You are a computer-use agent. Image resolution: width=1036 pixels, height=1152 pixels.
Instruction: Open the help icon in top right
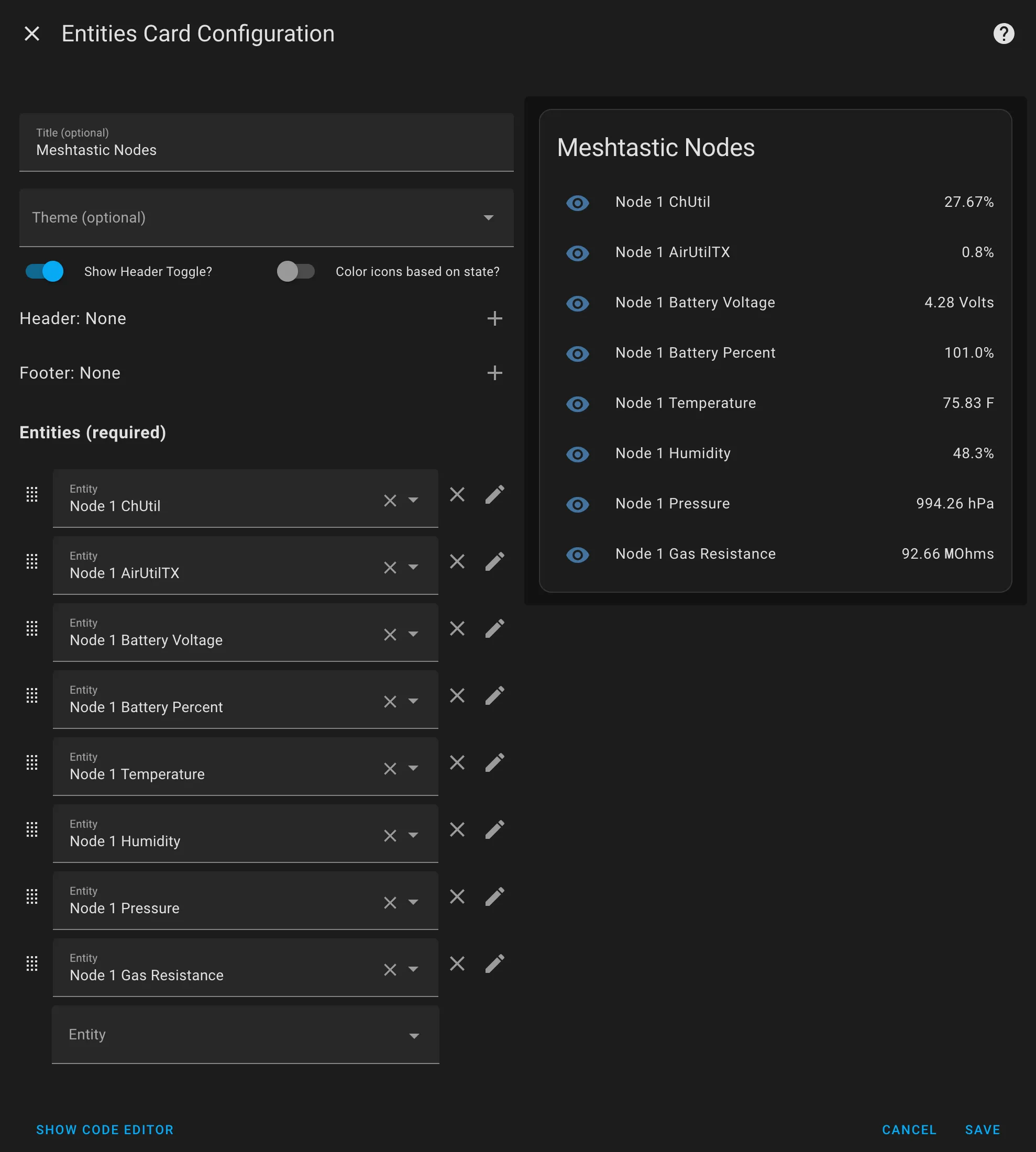[1003, 34]
